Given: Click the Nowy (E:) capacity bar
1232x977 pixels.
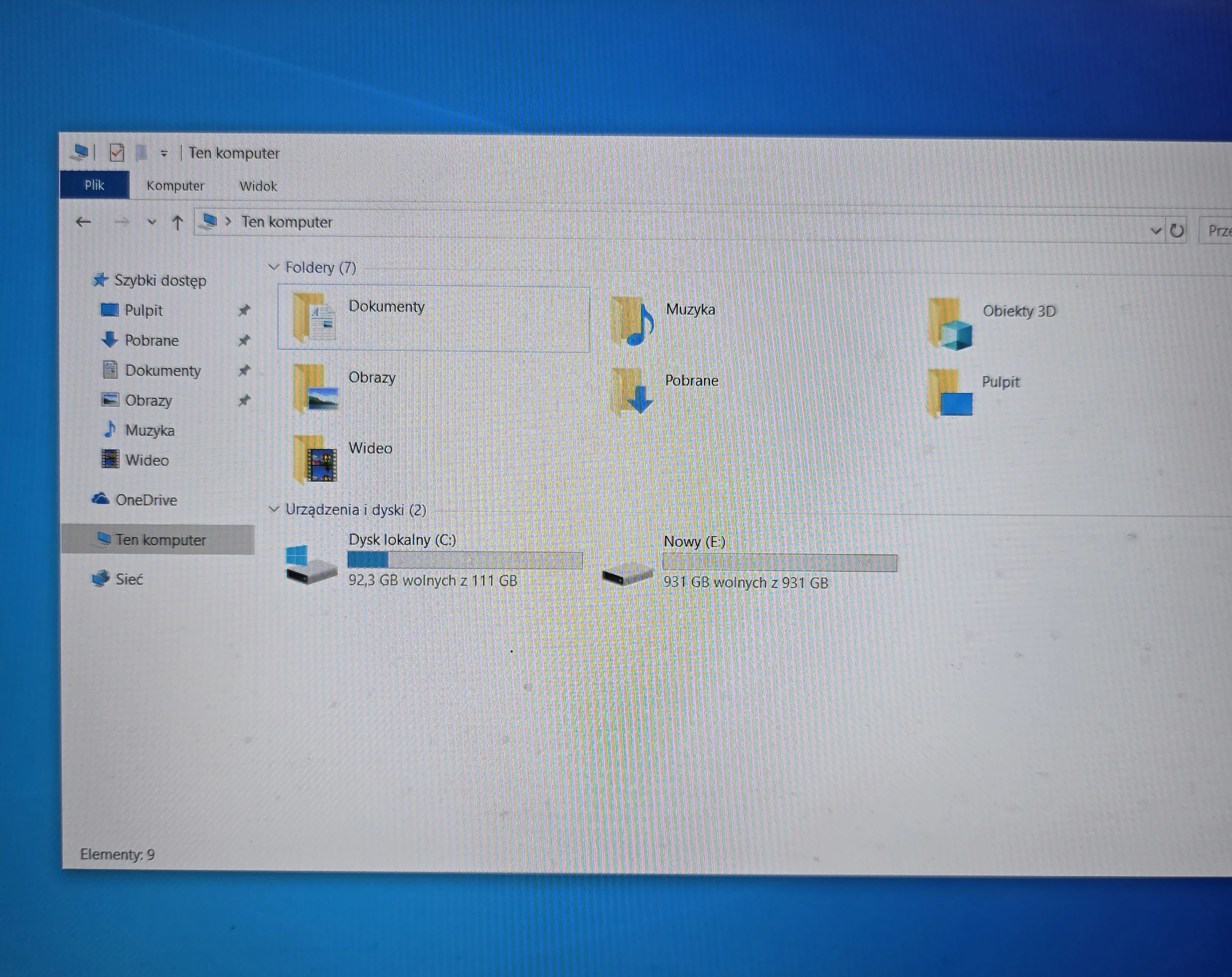Looking at the screenshot, I should point(780,562).
